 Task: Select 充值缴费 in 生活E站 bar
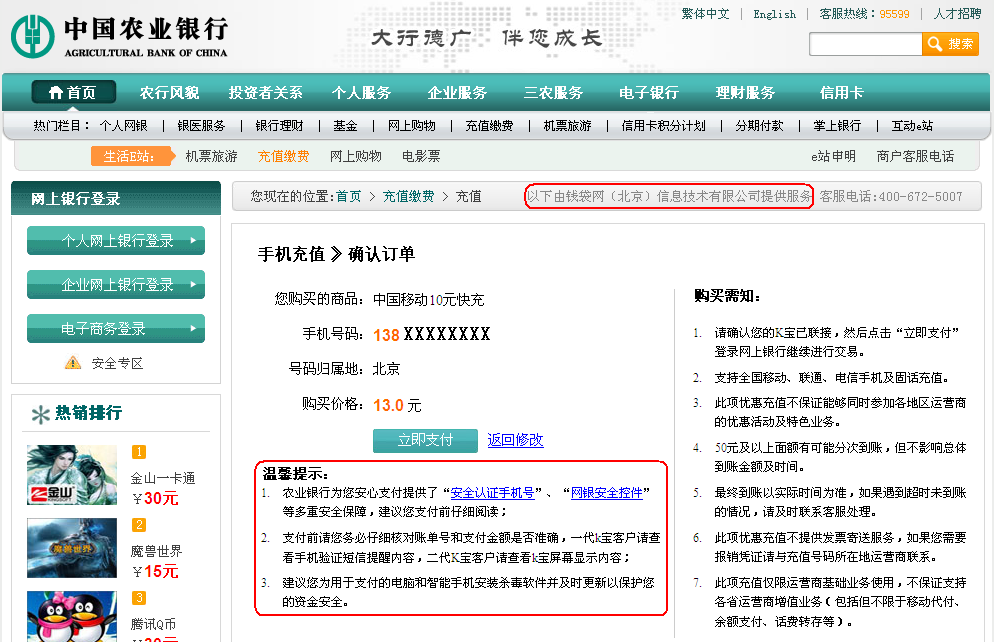(x=283, y=156)
